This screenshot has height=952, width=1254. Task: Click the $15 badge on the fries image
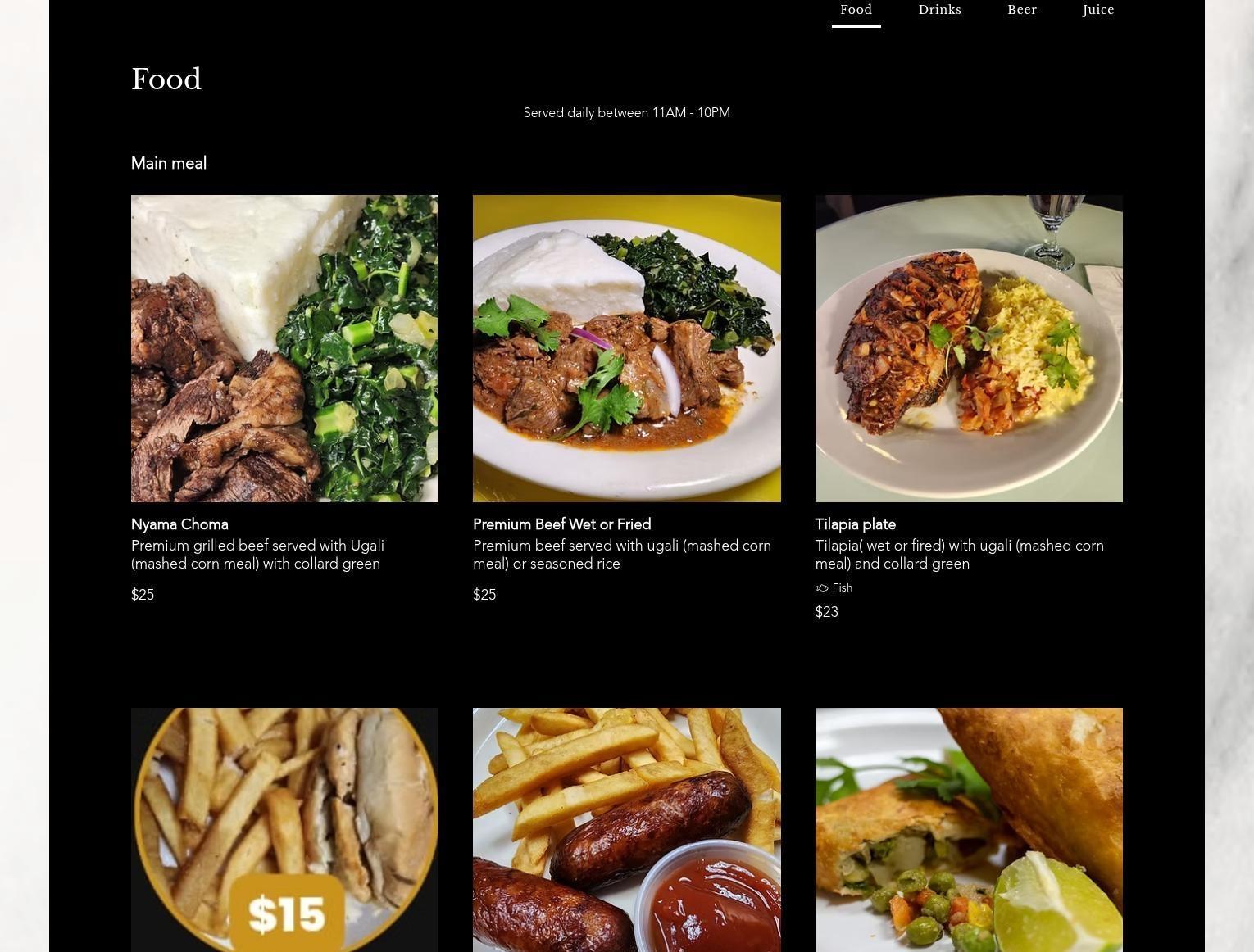[x=286, y=913]
